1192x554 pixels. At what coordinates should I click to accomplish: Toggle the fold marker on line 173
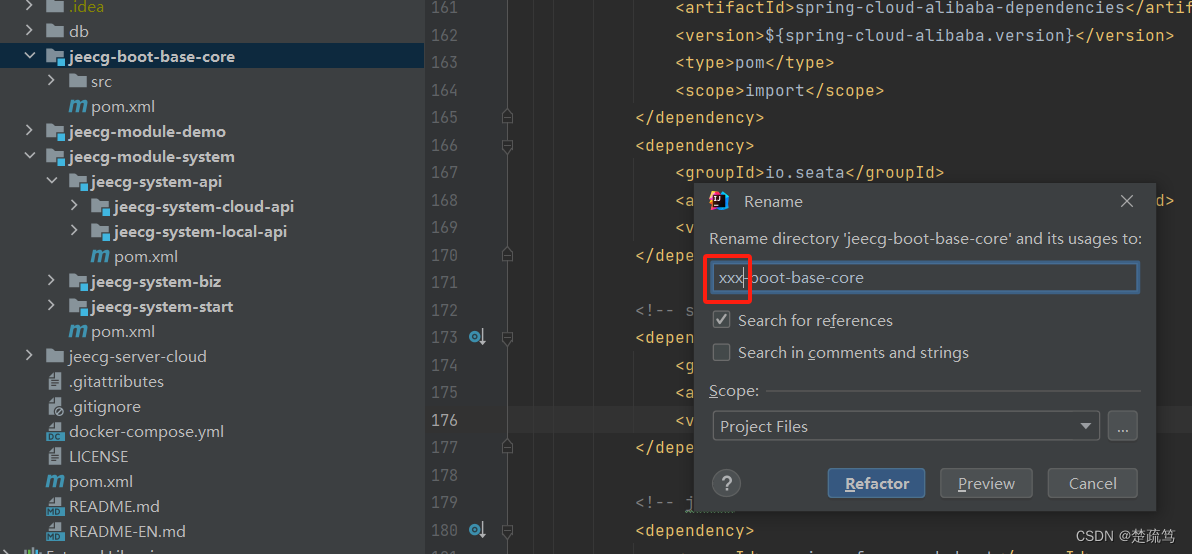[508, 337]
